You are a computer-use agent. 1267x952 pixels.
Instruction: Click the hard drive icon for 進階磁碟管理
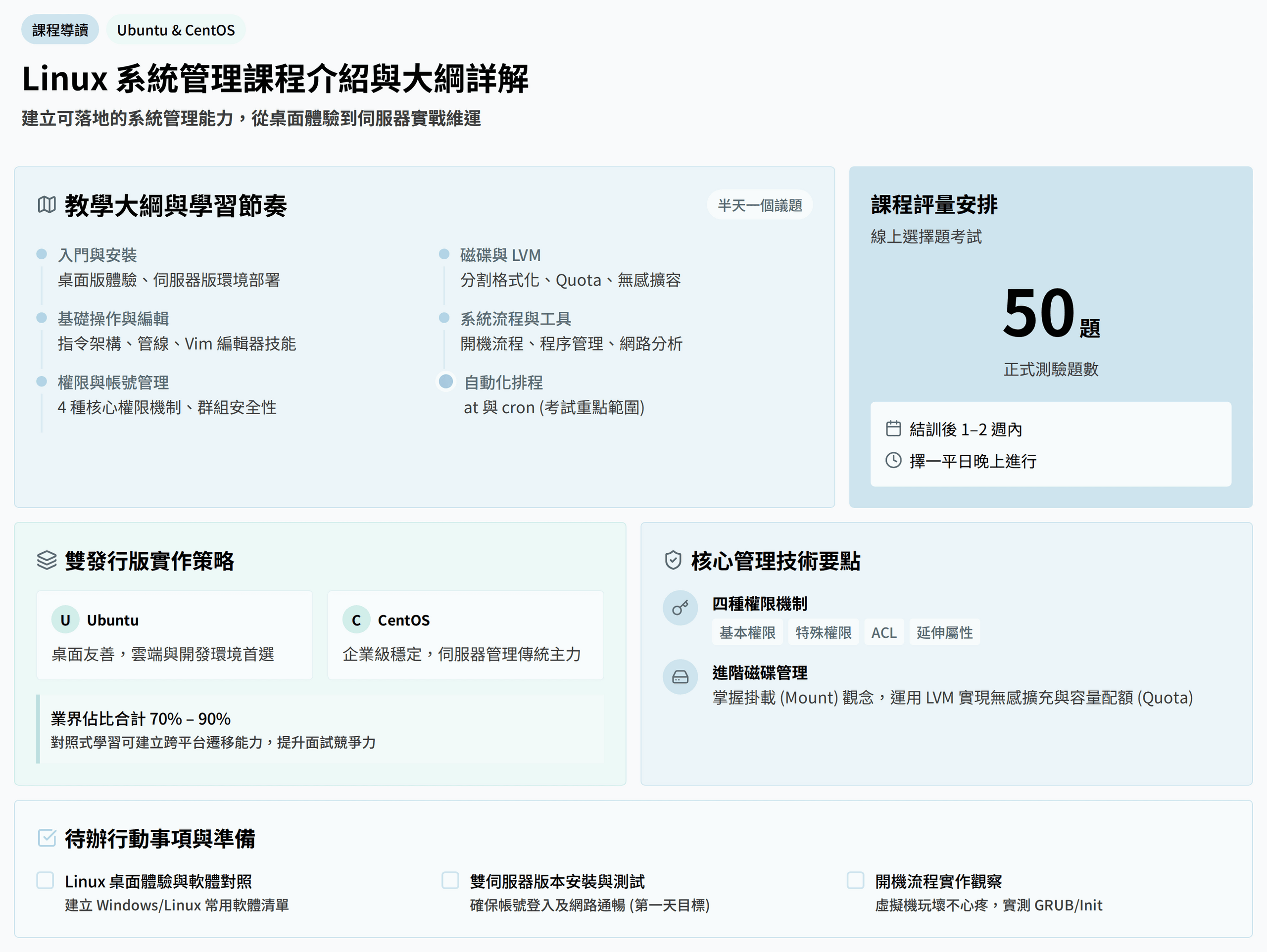(x=680, y=677)
